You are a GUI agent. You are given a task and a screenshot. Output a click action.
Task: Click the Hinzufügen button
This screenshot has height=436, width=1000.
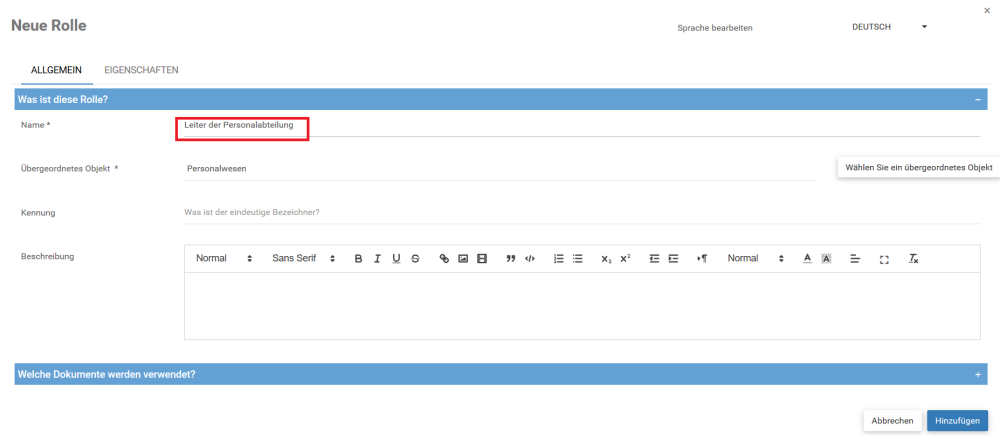point(957,421)
